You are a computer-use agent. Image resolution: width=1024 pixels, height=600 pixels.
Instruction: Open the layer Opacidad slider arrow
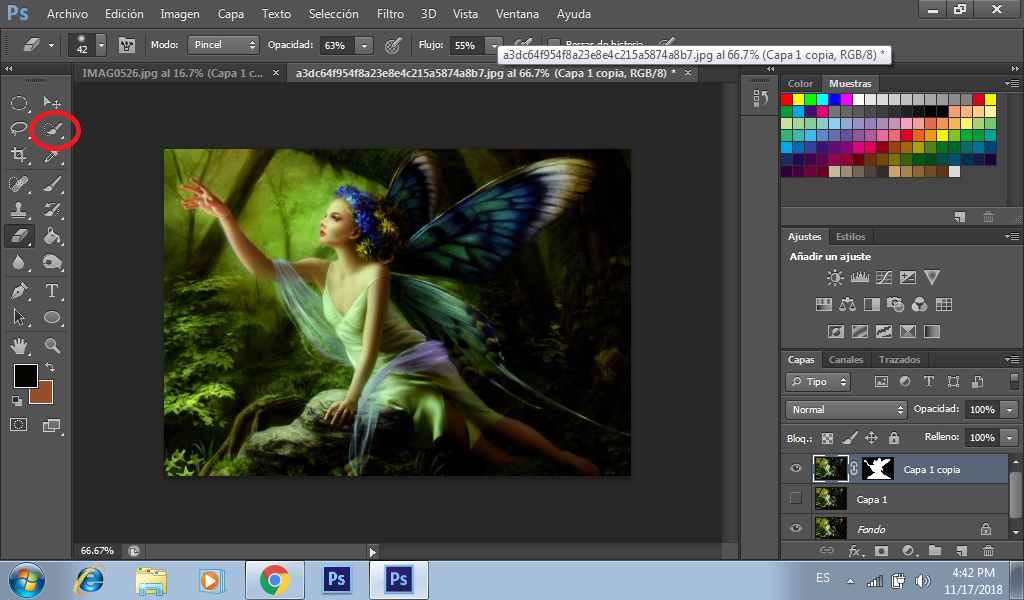[x=1010, y=409]
